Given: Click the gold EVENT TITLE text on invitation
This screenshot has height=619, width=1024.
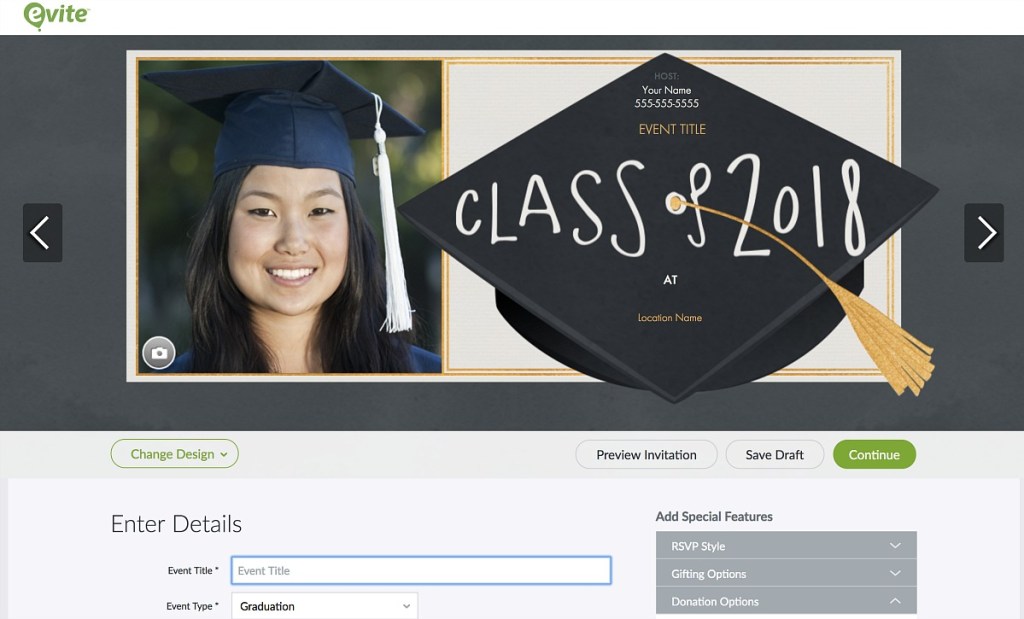Looking at the screenshot, I should 672,129.
